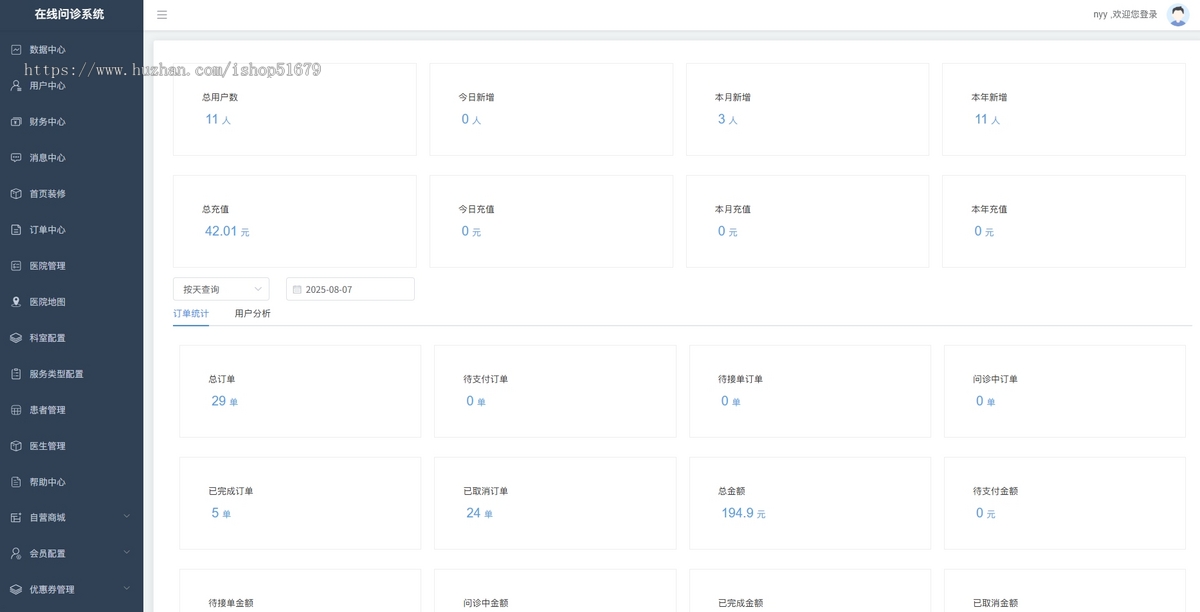The width and height of the screenshot is (1200, 612).
Task: Click the 患者管理 grid icon
Action: point(16,409)
